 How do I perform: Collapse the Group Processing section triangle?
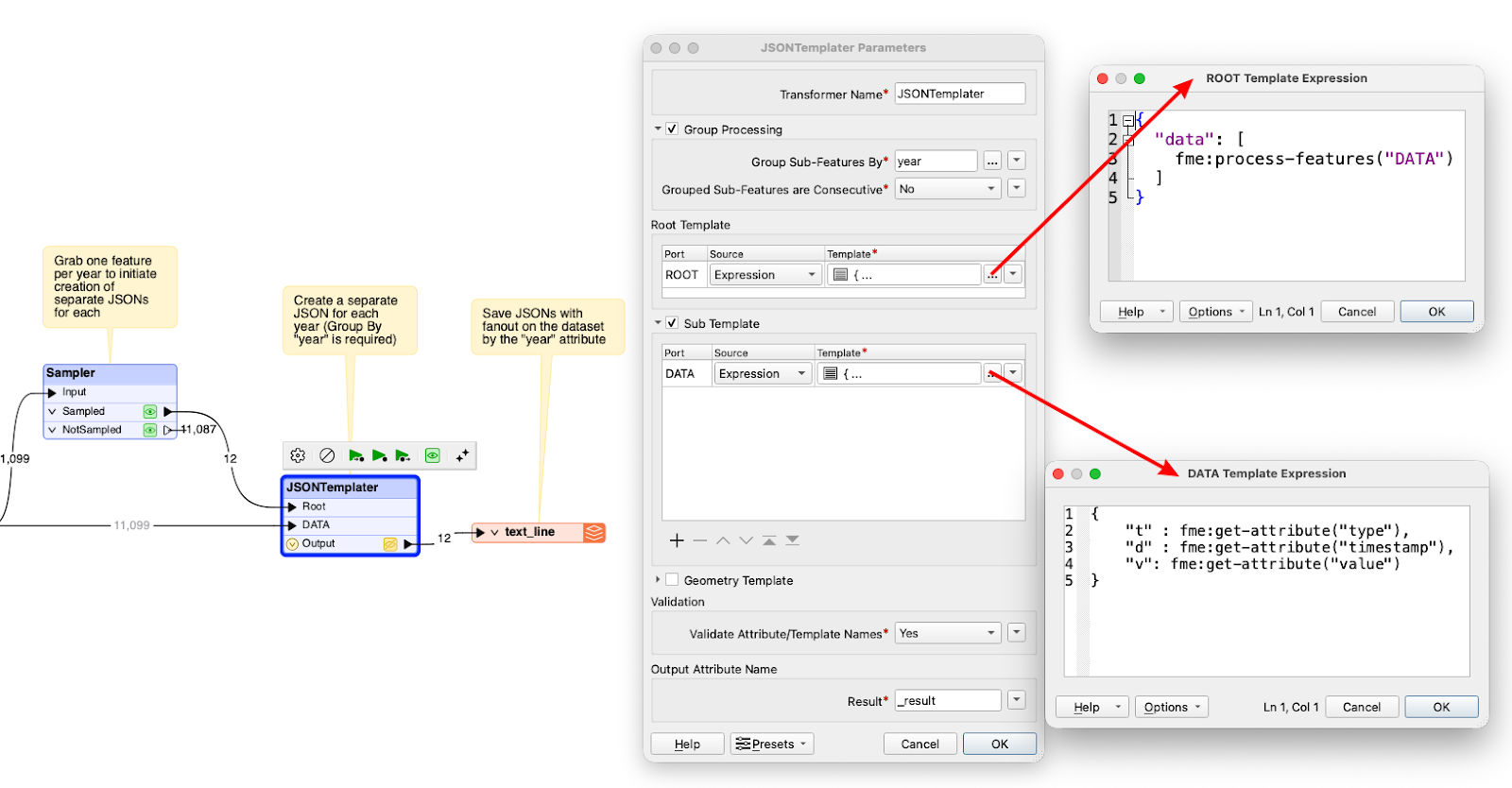[658, 128]
